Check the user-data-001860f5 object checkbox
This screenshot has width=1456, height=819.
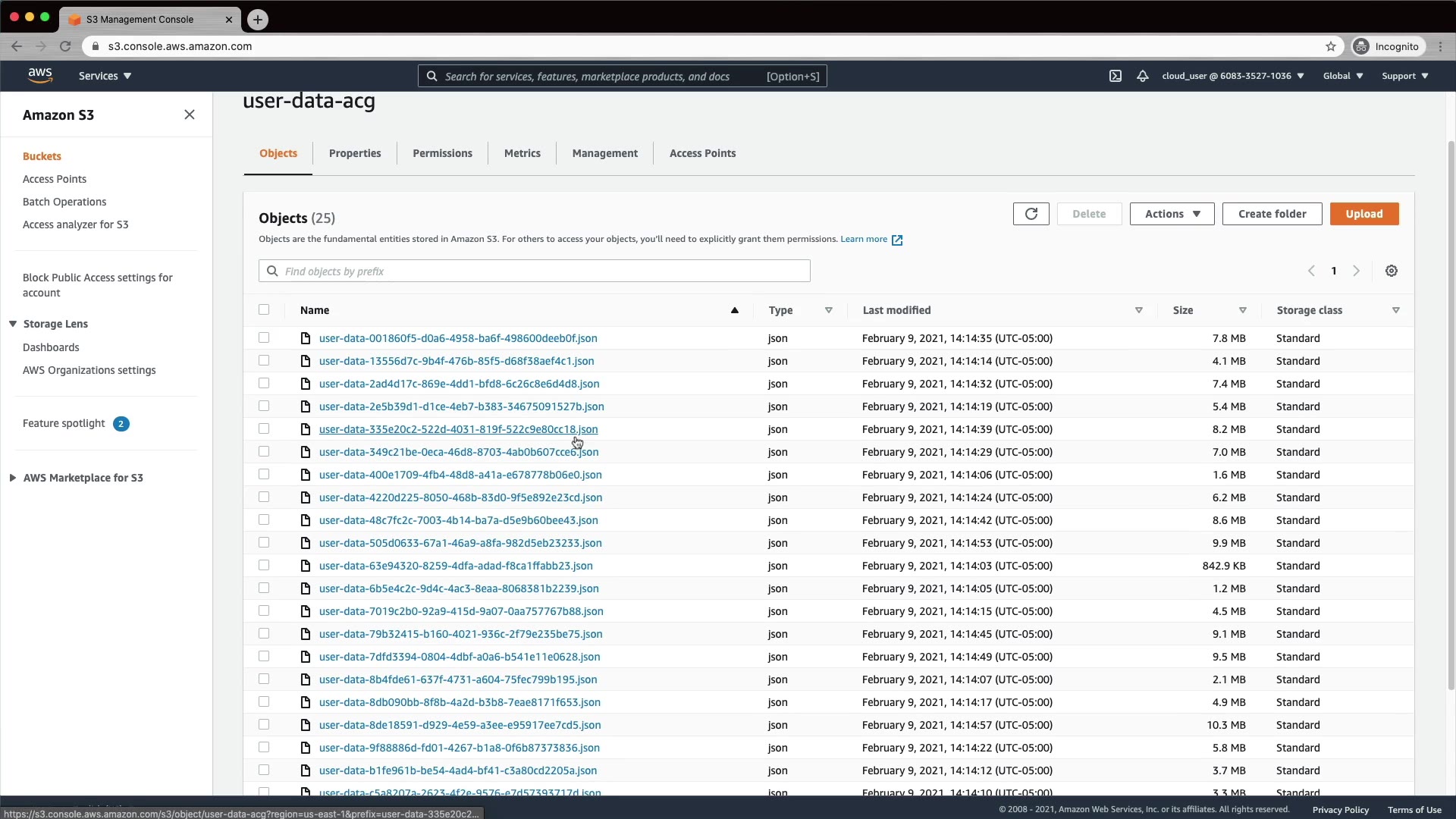[x=264, y=337]
